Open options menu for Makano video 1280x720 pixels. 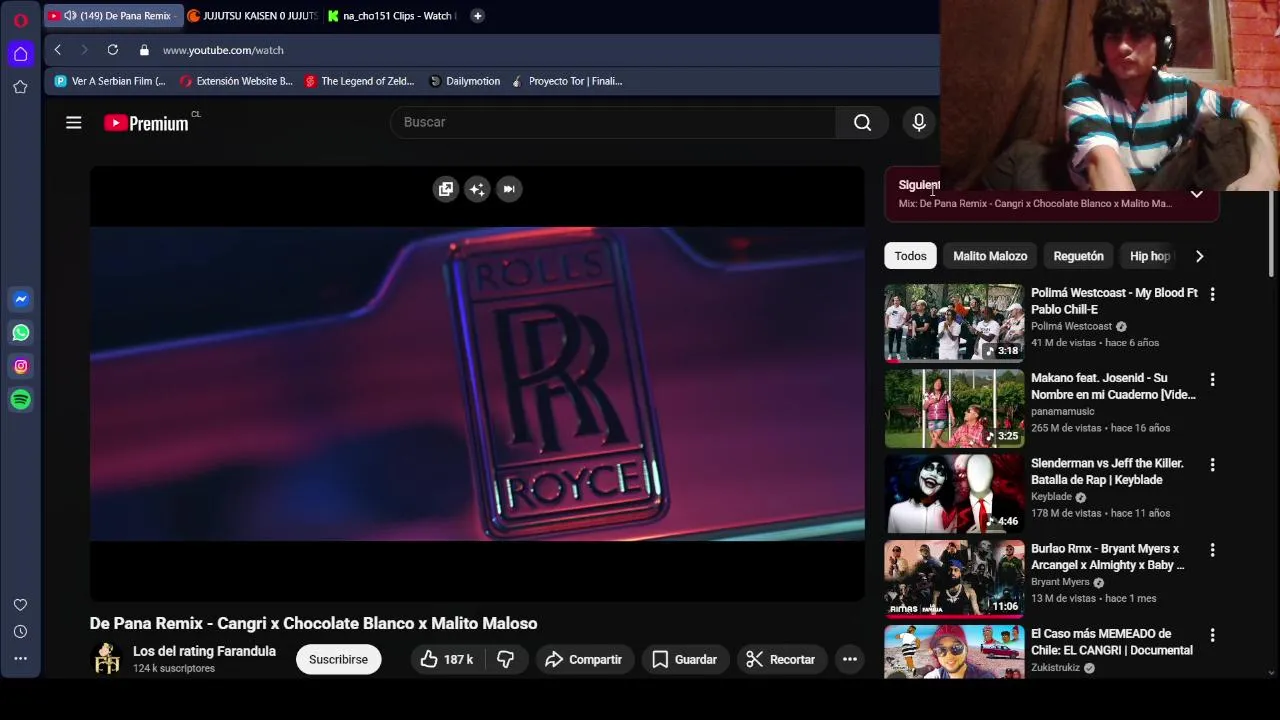(1212, 380)
